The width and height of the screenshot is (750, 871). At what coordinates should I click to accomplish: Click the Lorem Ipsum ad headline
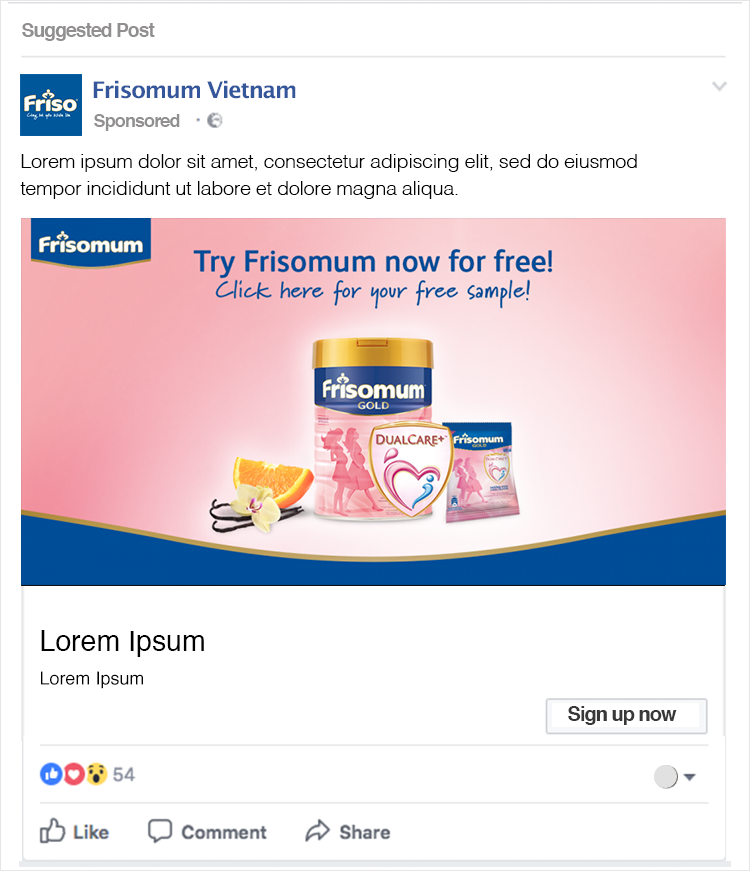coord(122,642)
